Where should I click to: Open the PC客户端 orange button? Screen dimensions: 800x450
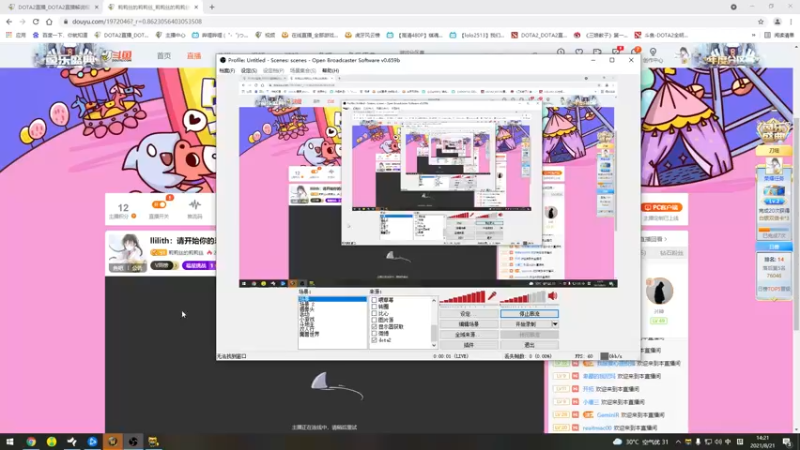(662, 207)
